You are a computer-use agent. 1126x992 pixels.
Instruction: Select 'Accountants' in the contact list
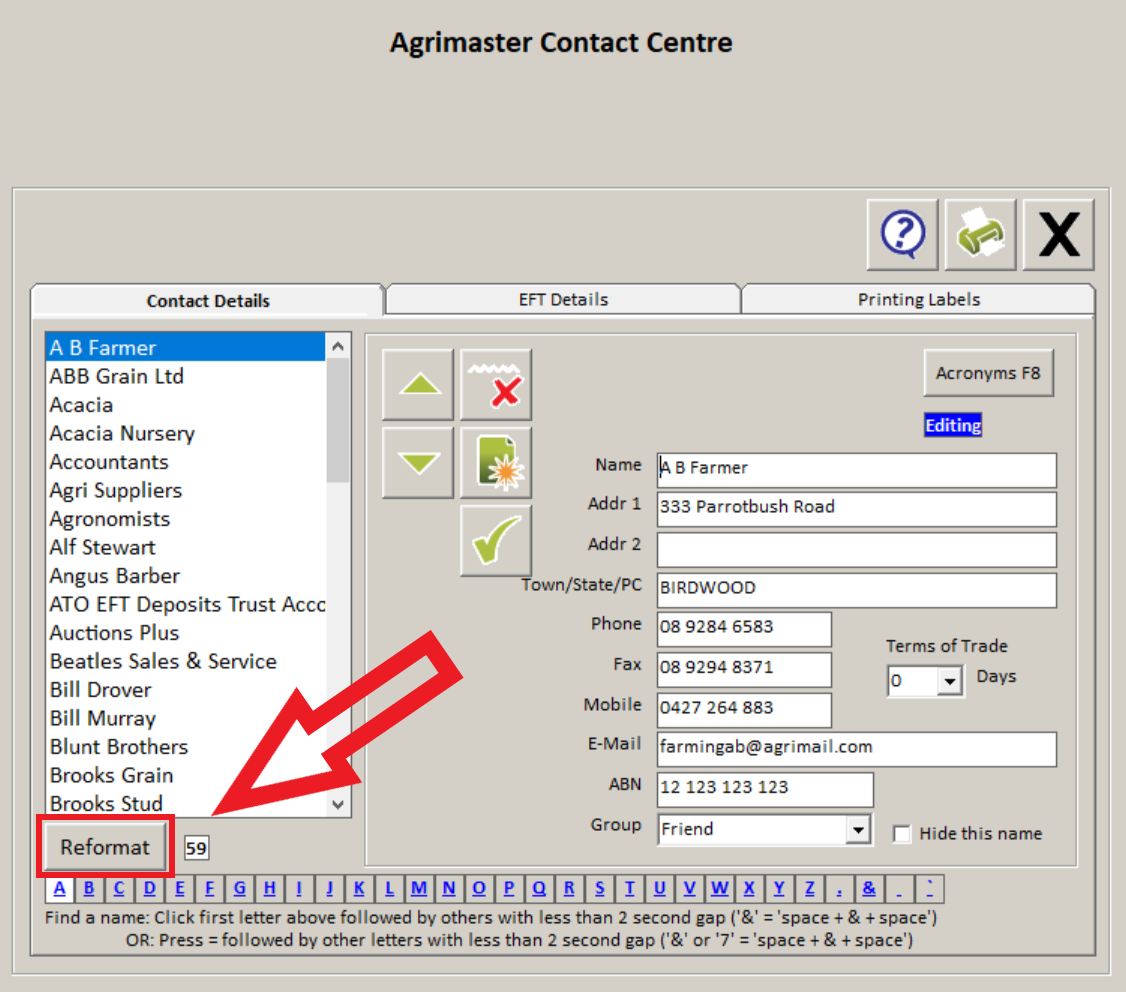[x=185, y=462]
